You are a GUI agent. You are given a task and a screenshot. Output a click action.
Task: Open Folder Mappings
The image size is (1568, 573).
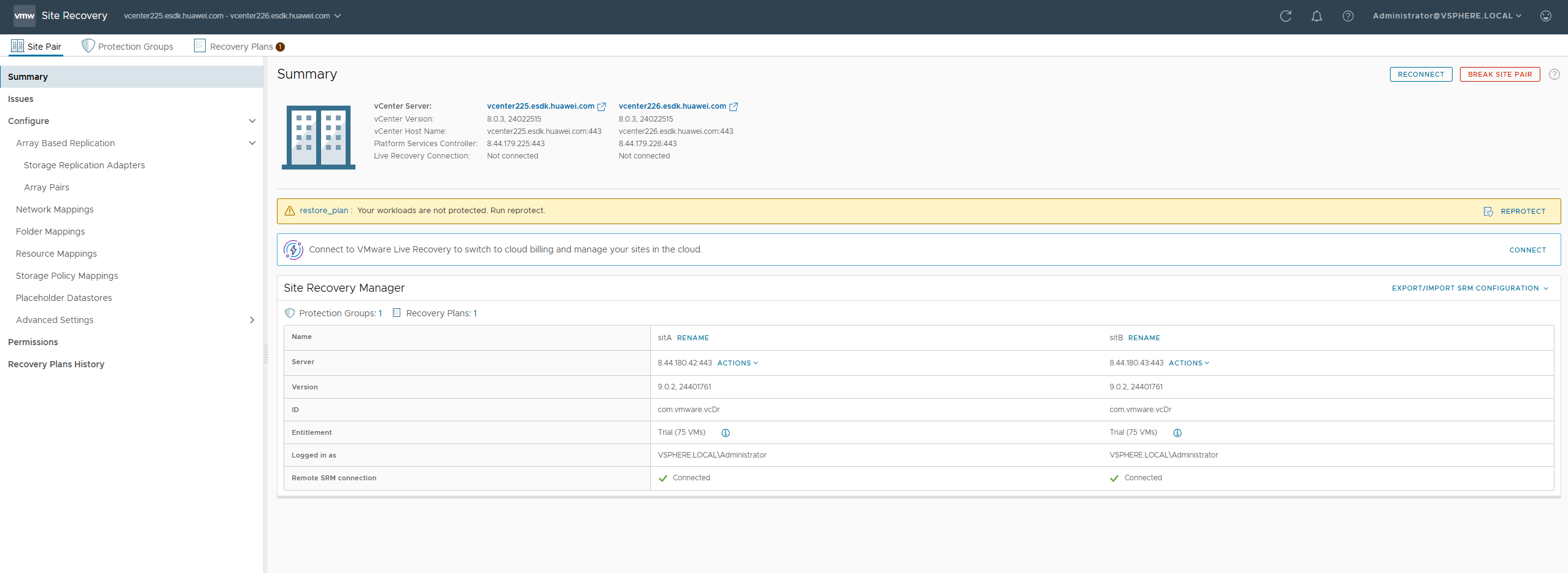[50, 232]
